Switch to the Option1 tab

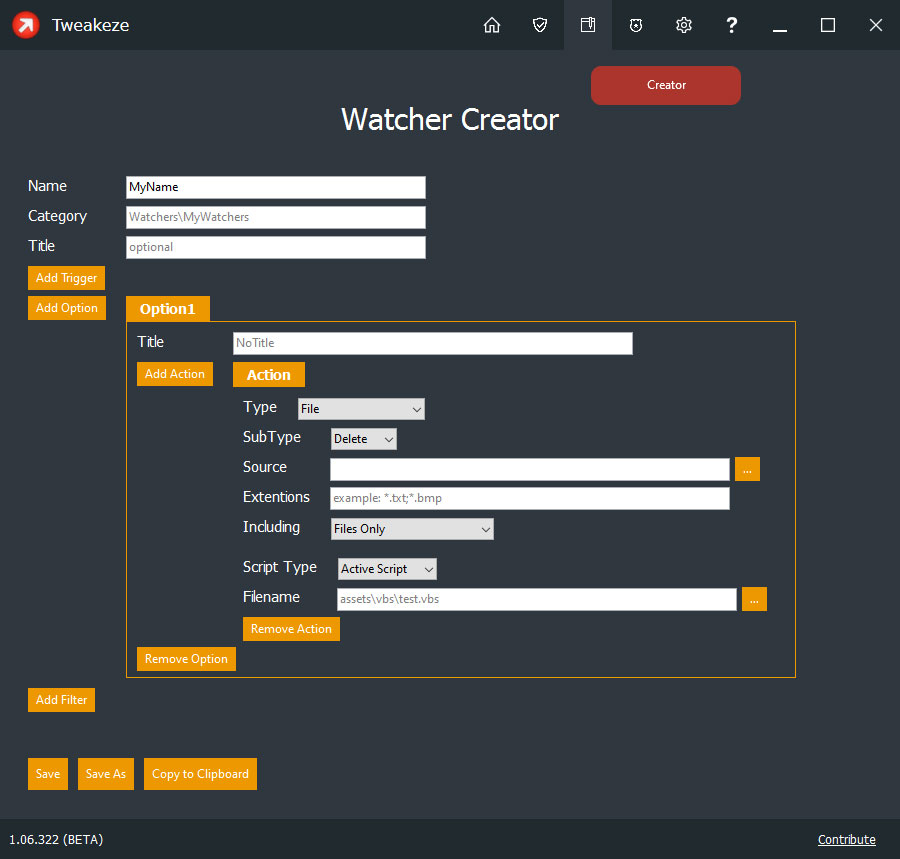coord(167,309)
